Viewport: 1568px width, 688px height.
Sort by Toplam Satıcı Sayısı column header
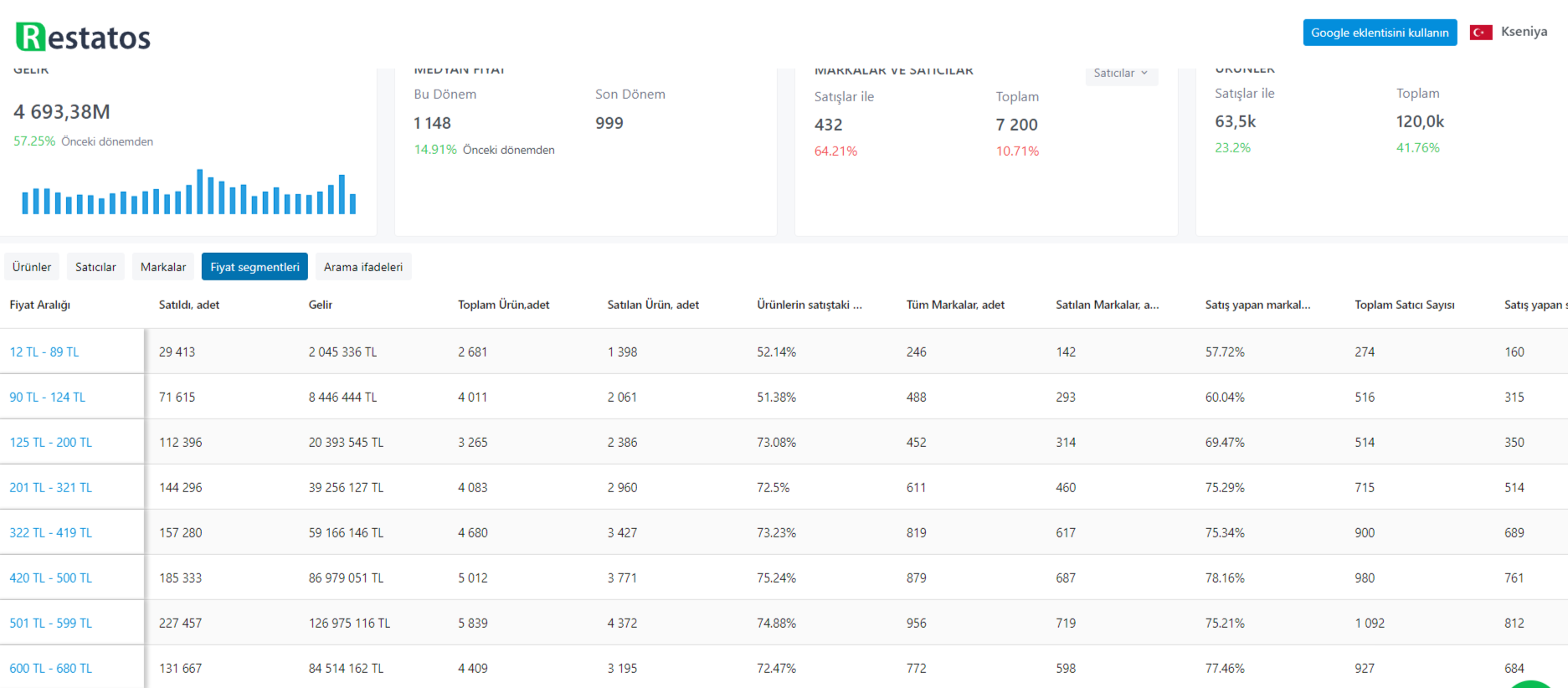point(1405,305)
